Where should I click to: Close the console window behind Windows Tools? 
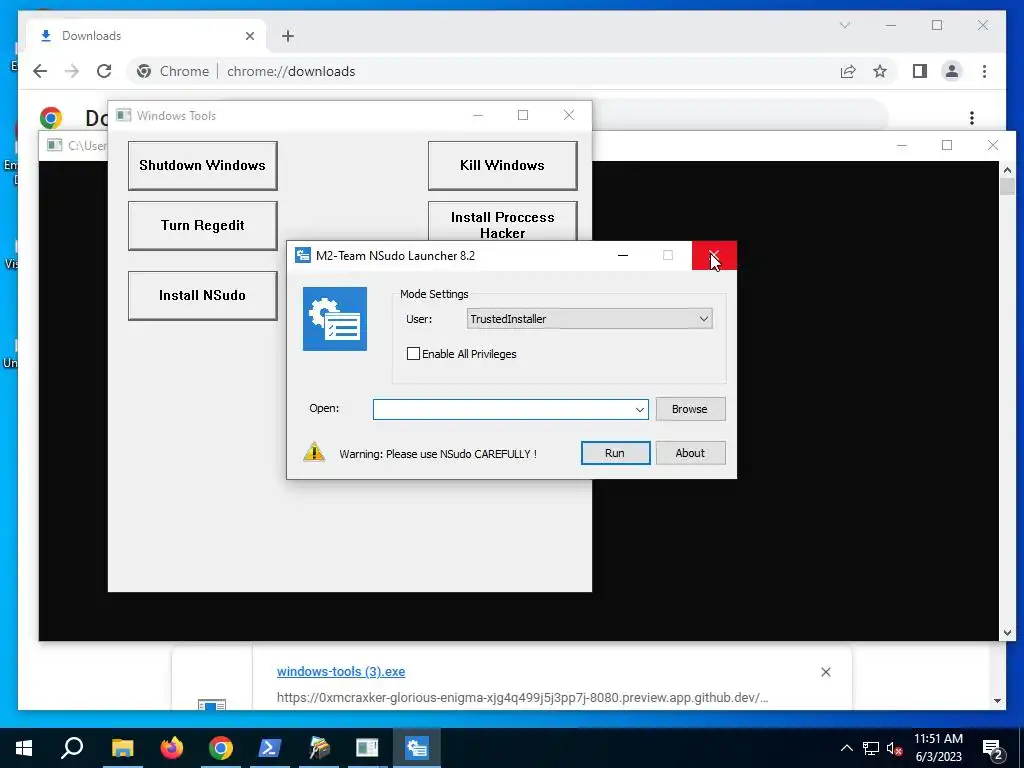(x=993, y=145)
